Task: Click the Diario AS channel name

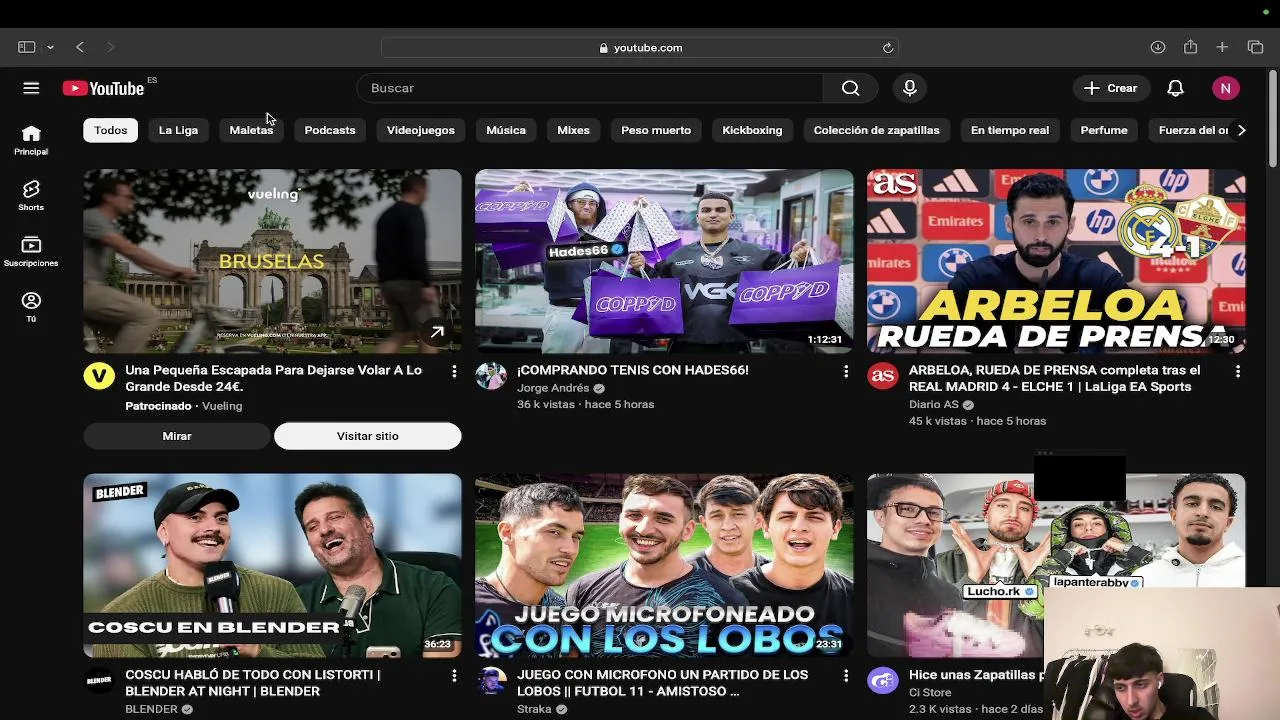Action: click(x=934, y=405)
